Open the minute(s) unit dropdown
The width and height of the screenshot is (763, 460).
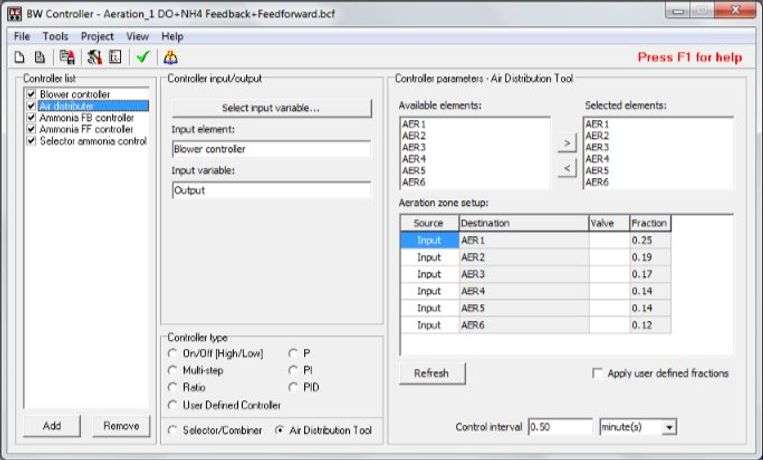coord(669,427)
